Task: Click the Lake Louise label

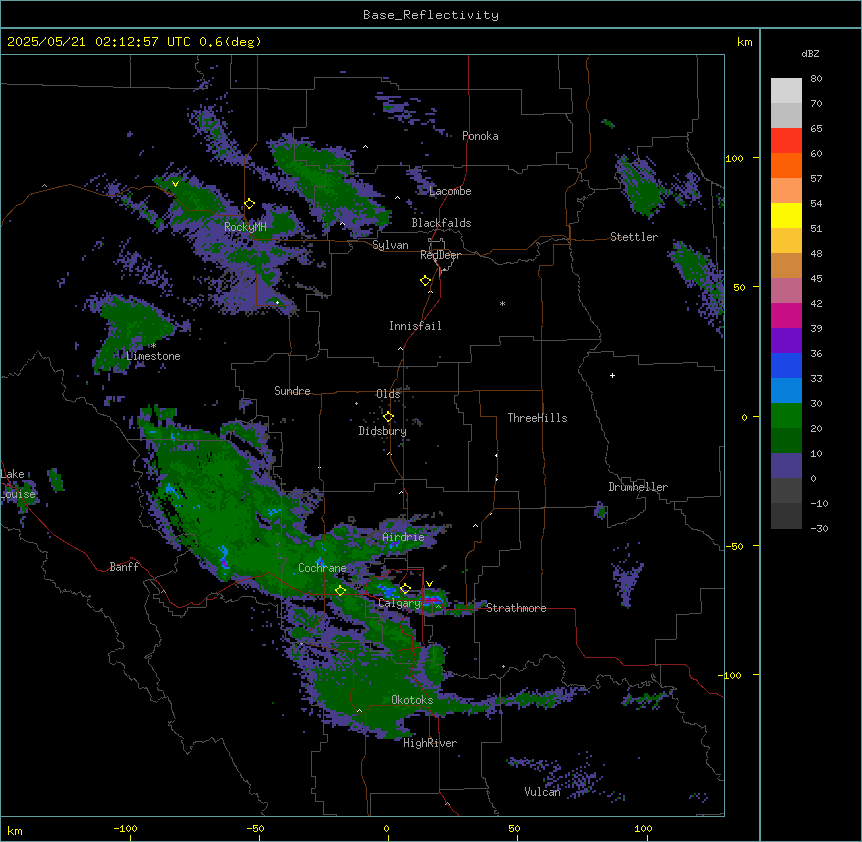Action: click(x=18, y=484)
